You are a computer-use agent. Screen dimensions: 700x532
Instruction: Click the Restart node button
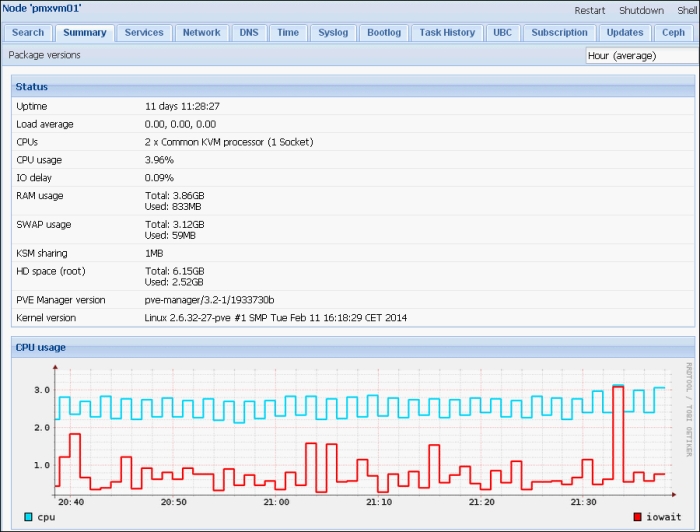[x=590, y=10]
